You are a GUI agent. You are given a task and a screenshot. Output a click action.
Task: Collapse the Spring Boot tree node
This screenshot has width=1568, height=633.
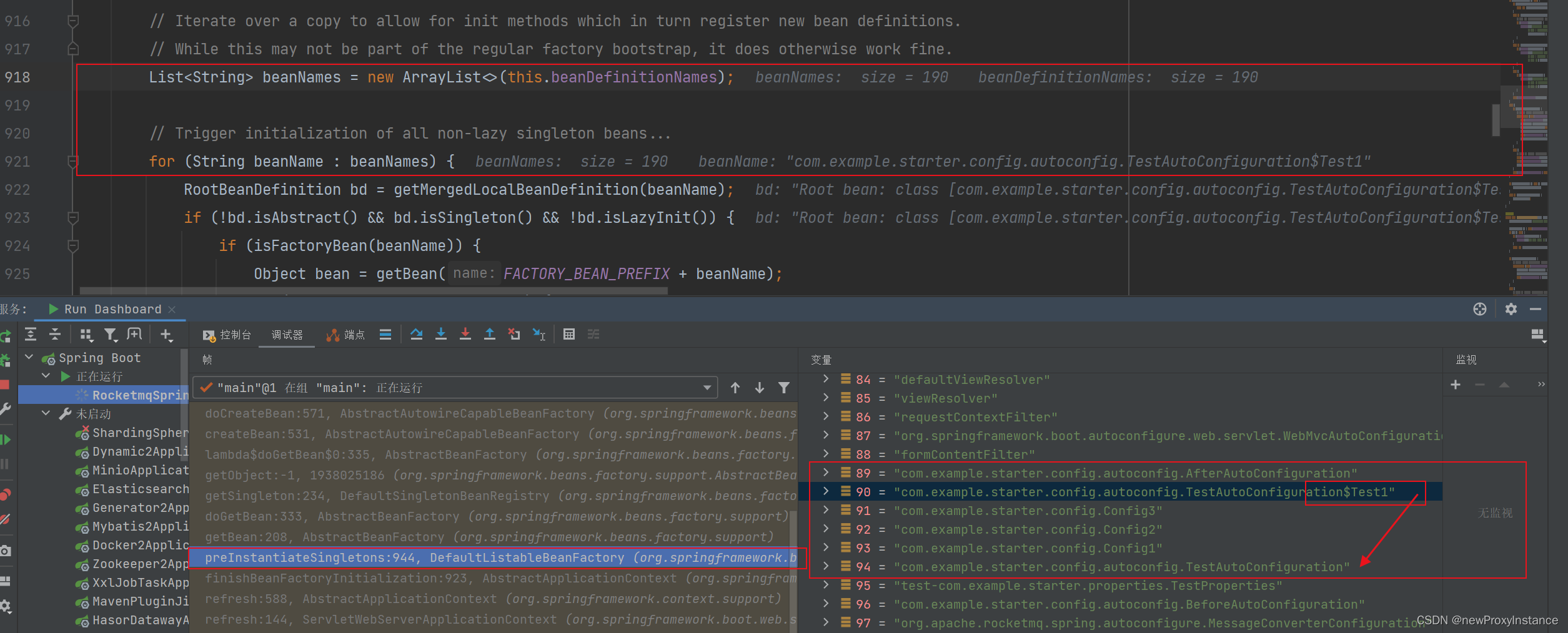pyautogui.click(x=29, y=357)
